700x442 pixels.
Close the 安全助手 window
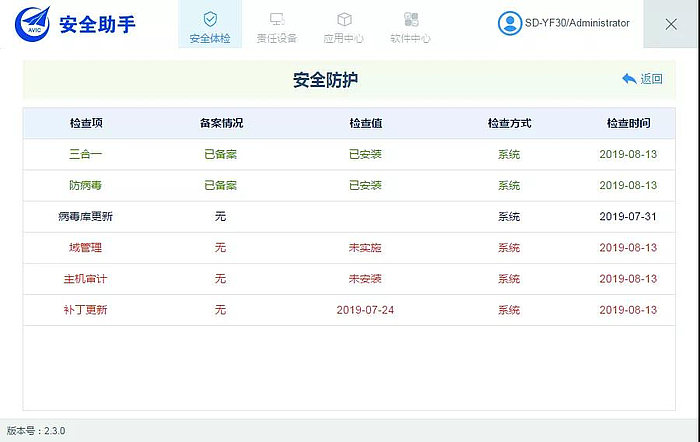click(671, 24)
